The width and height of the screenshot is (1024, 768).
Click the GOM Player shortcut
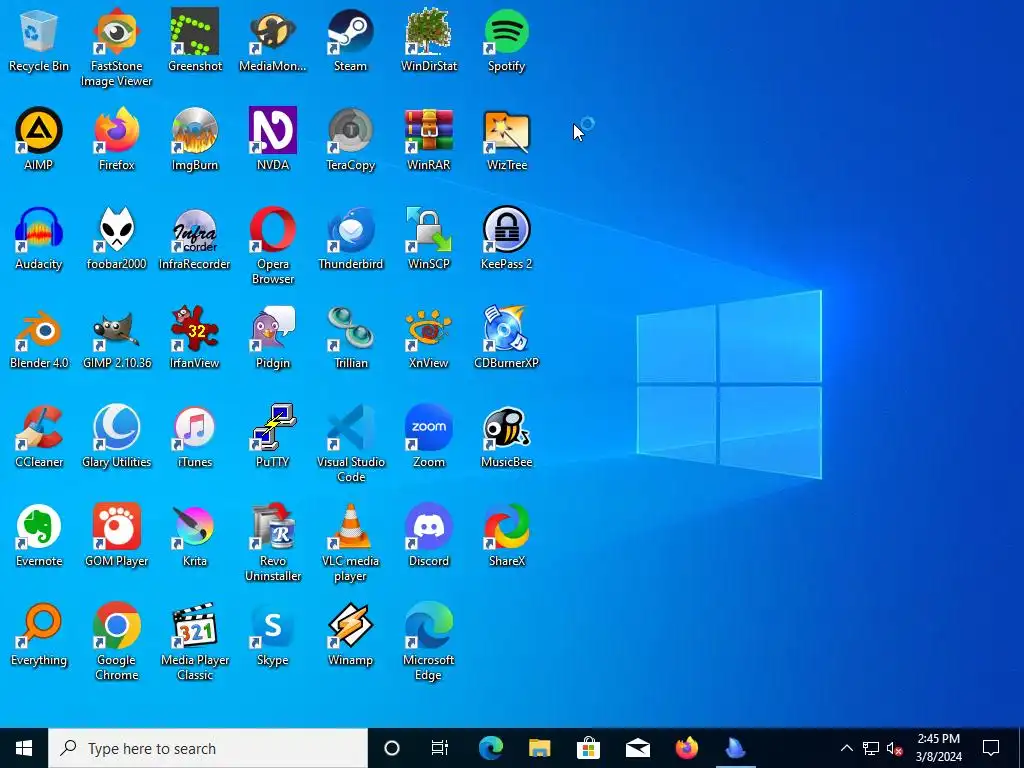pos(116,526)
